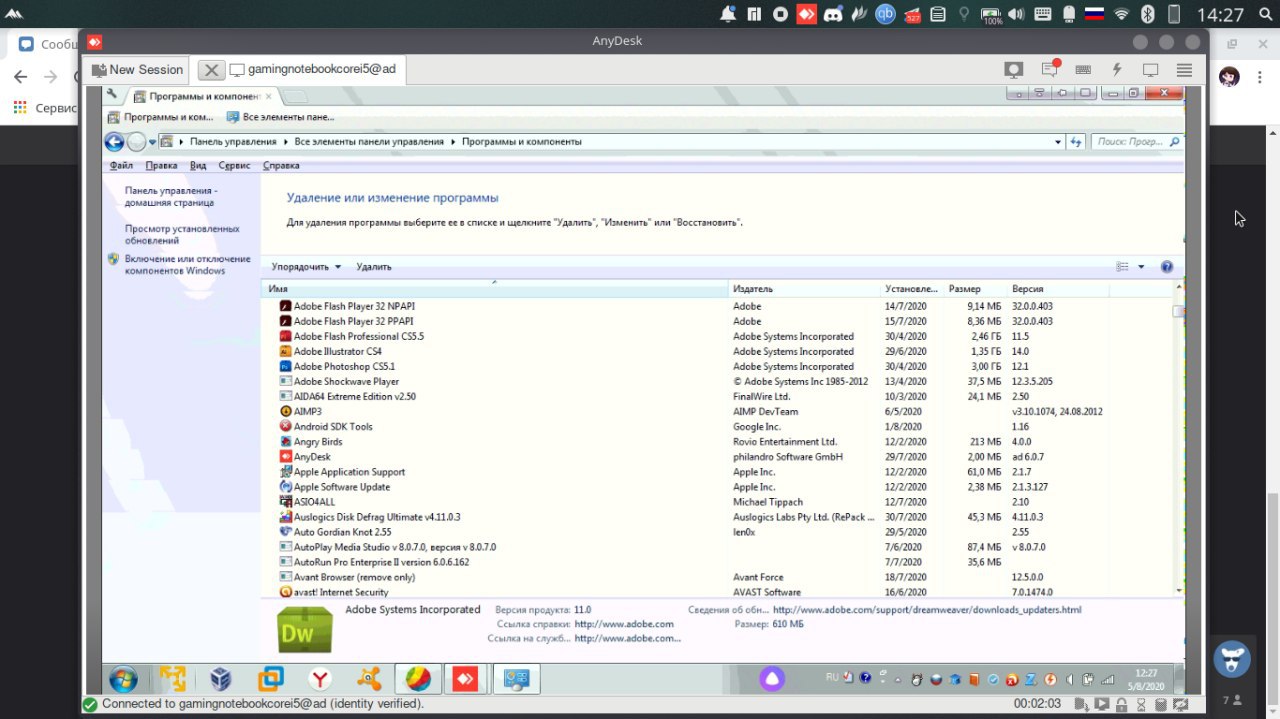Click AnyDesk icon in remote Windows taskbar
Viewport: 1280px width, 719px height.
[x=466, y=680]
